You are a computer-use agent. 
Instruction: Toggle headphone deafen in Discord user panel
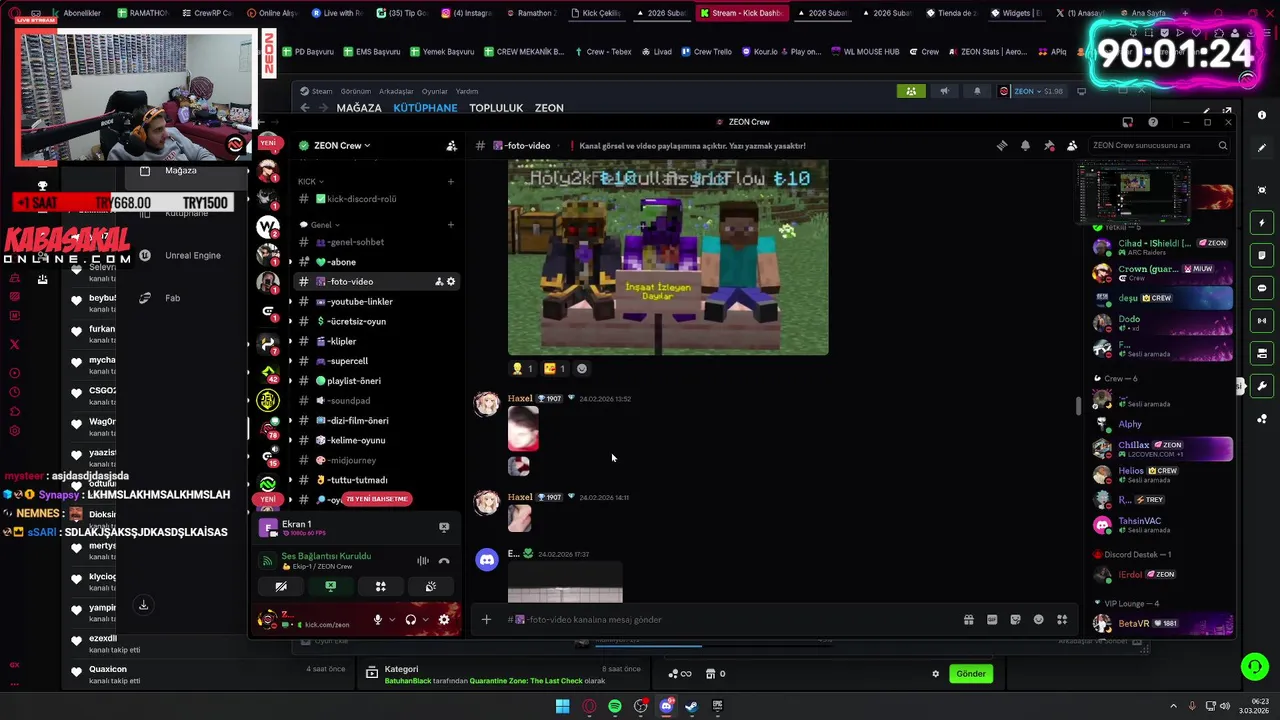[410, 620]
